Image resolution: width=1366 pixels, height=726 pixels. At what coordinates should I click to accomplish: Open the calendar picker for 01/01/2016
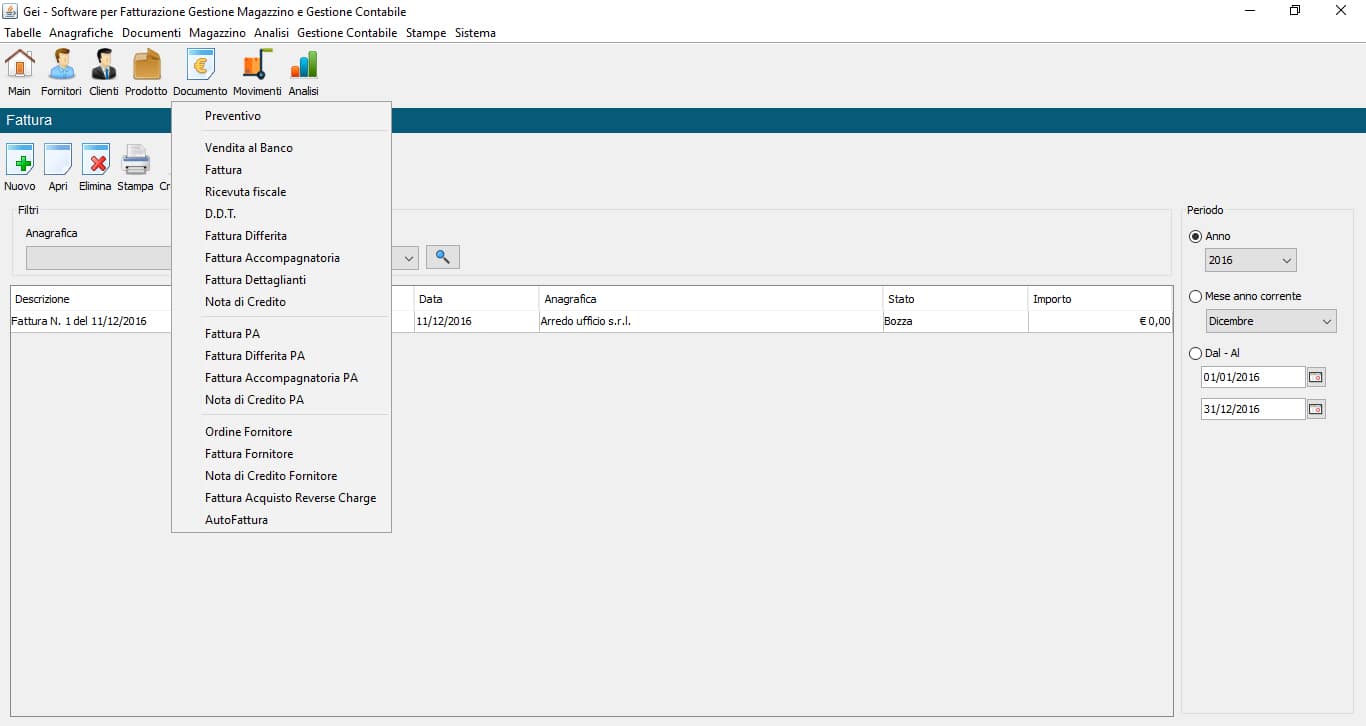click(x=1316, y=378)
